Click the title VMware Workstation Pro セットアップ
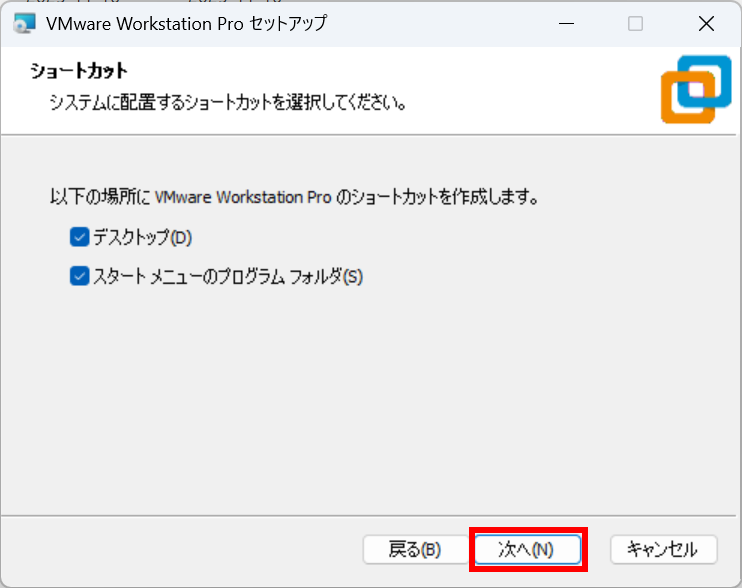Image resolution: width=742 pixels, height=588 pixels. click(x=186, y=24)
